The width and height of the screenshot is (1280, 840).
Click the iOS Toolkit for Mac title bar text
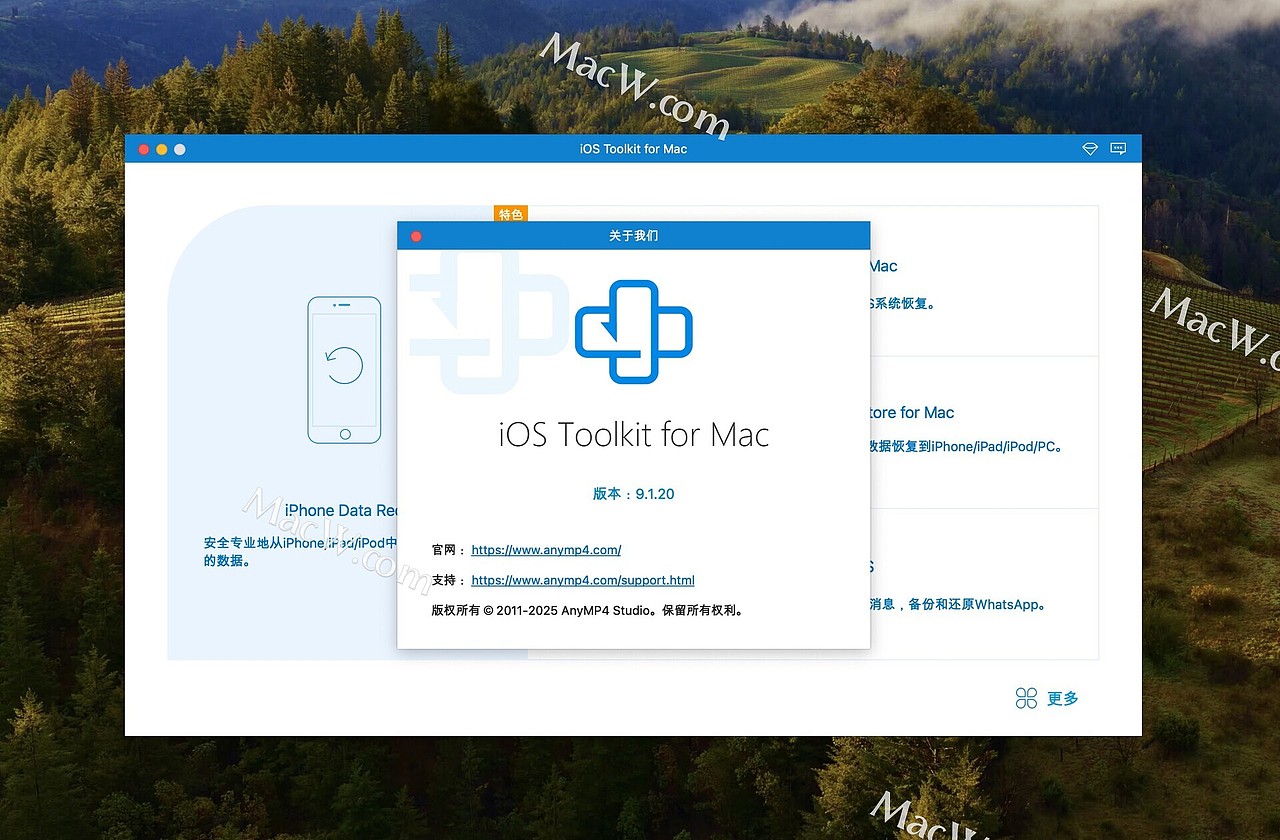(x=632, y=148)
